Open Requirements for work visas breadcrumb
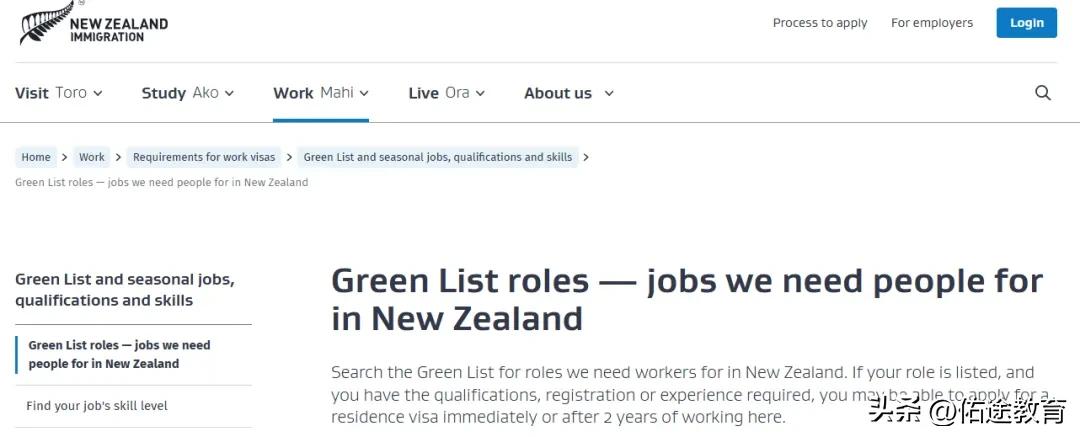This screenshot has width=1080, height=437. (x=204, y=157)
